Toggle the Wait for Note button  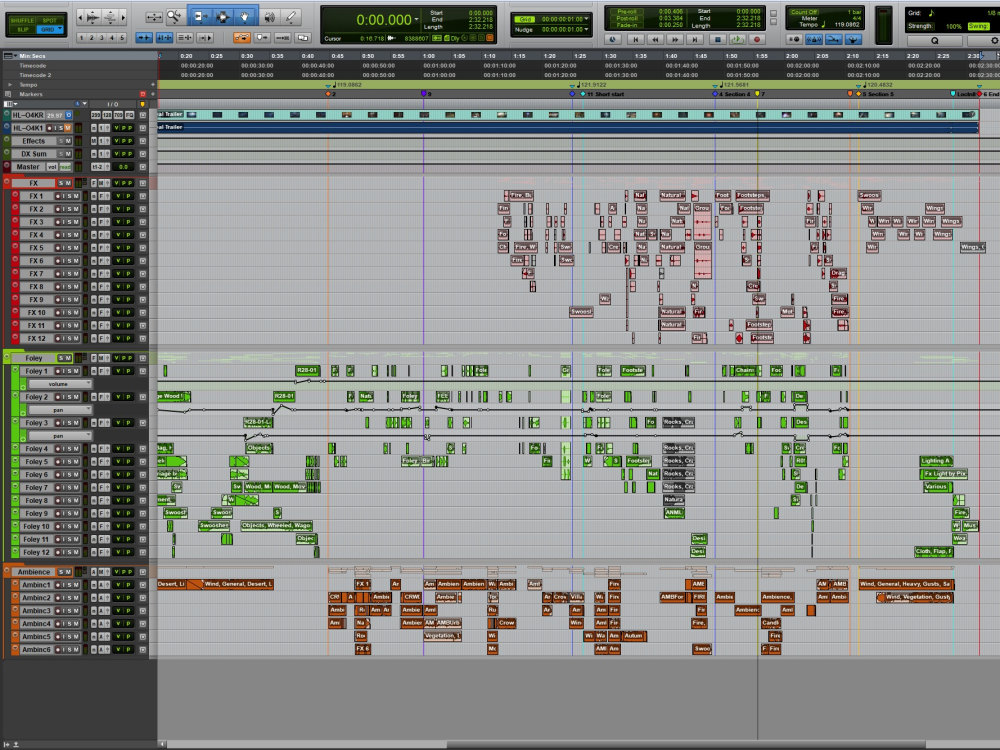(794, 40)
